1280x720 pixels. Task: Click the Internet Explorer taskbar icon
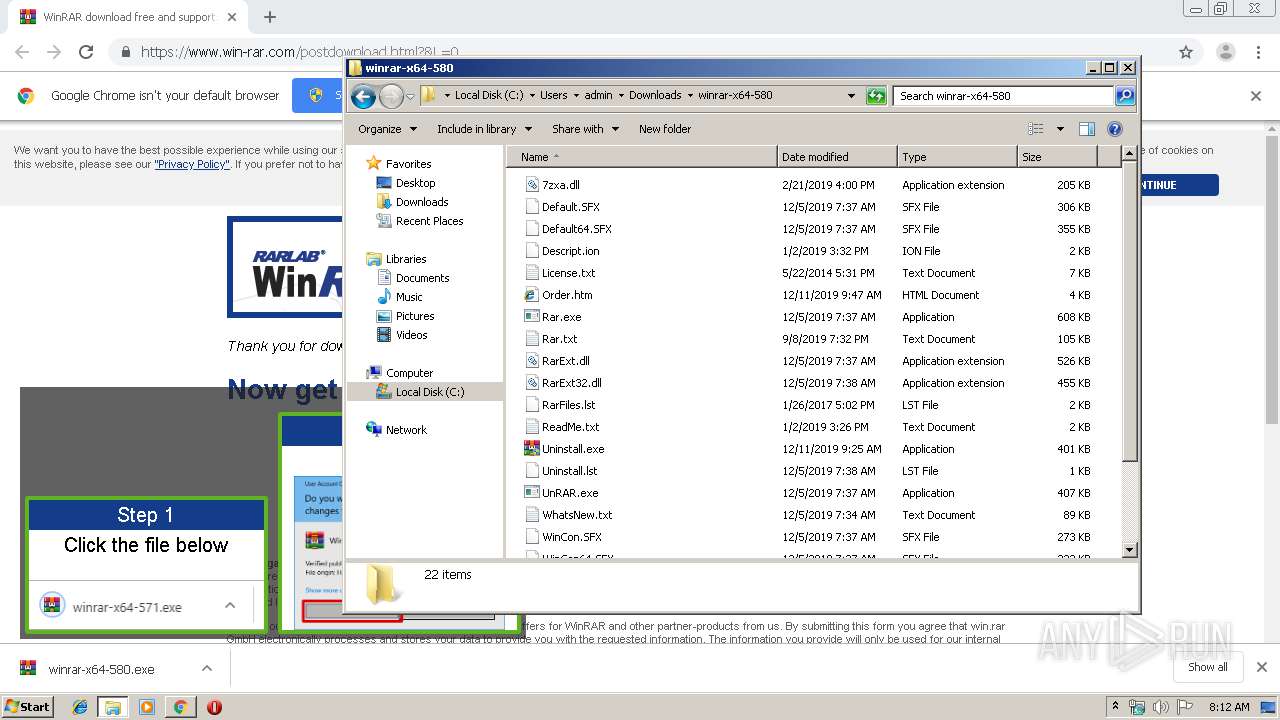[80, 707]
